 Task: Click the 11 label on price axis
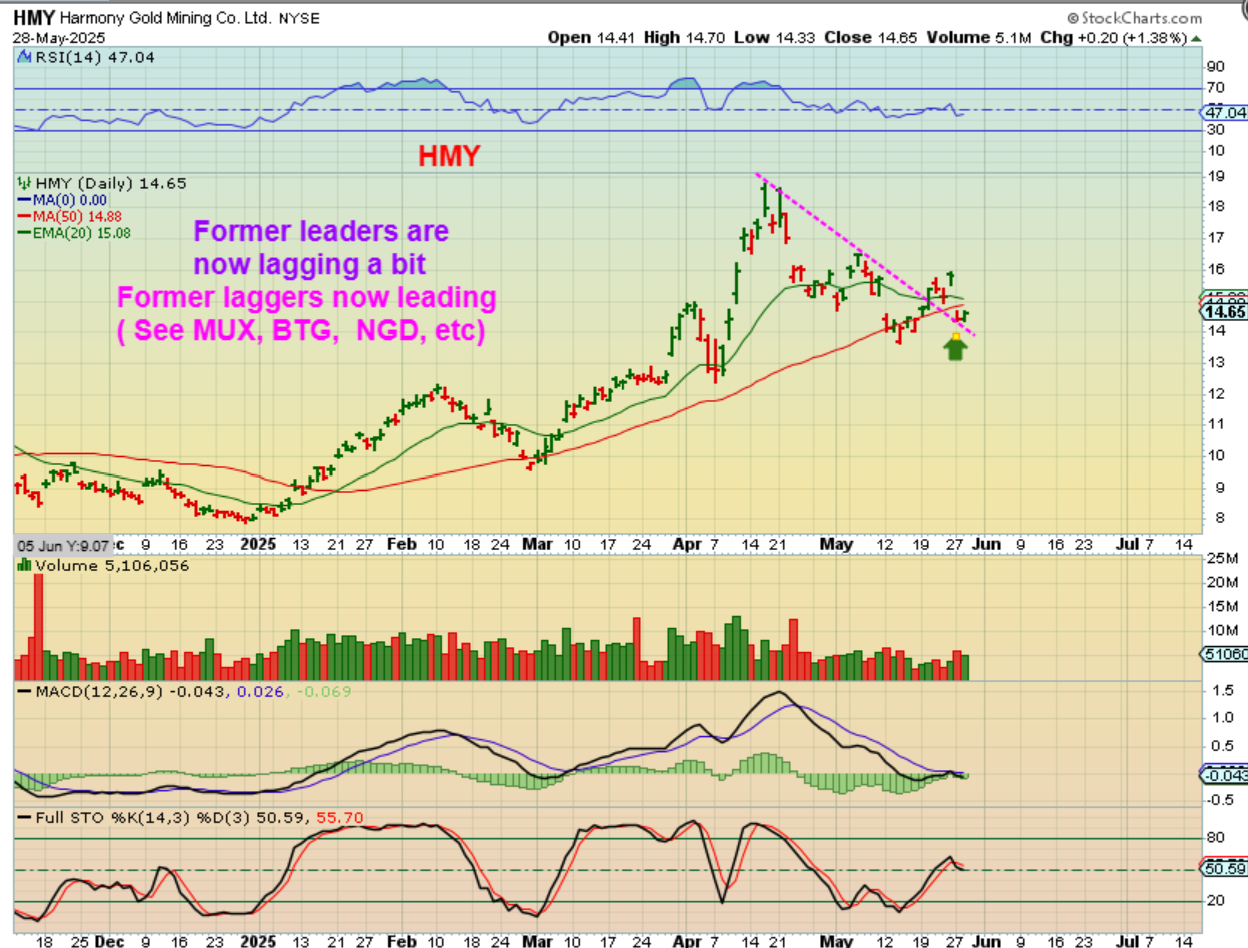1217,423
